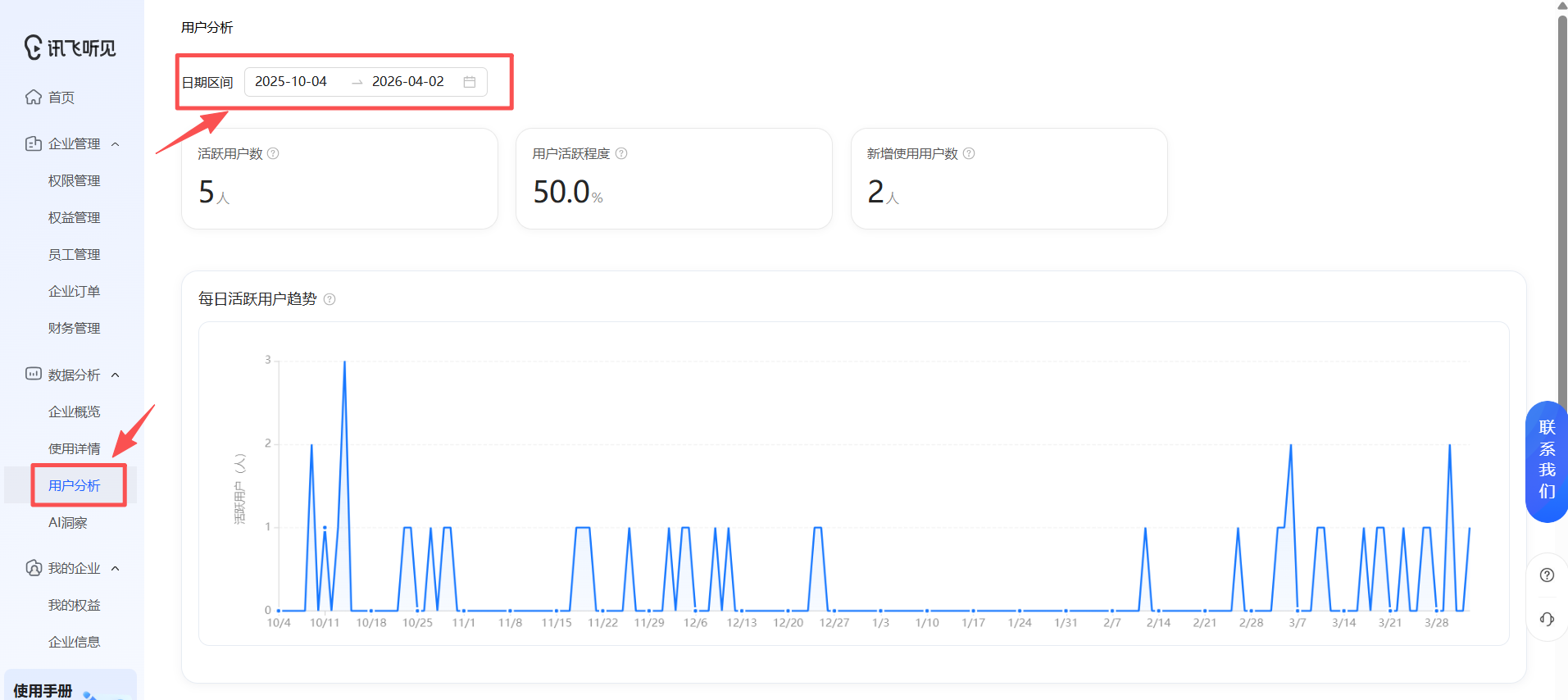Image resolution: width=1568 pixels, height=700 pixels.
Task: Open 权限管理 menu item
Action: (74, 180)
